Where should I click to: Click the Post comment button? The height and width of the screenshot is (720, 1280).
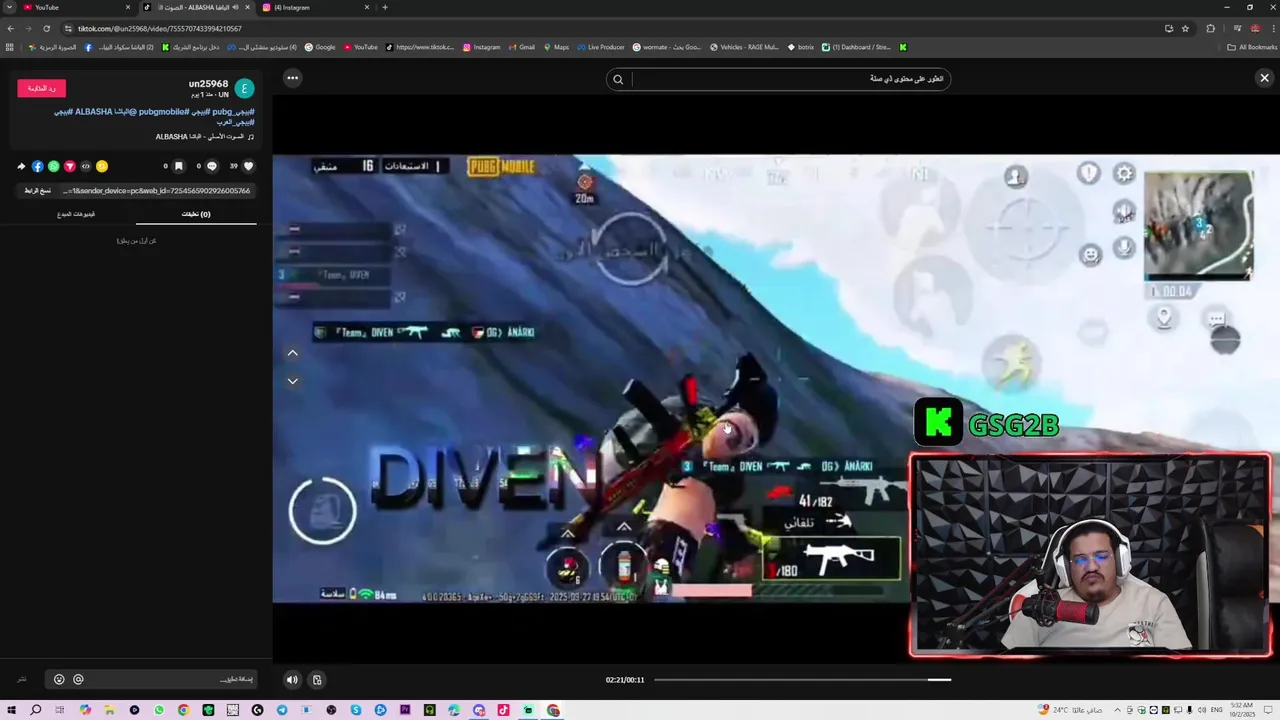click(22, 680)
